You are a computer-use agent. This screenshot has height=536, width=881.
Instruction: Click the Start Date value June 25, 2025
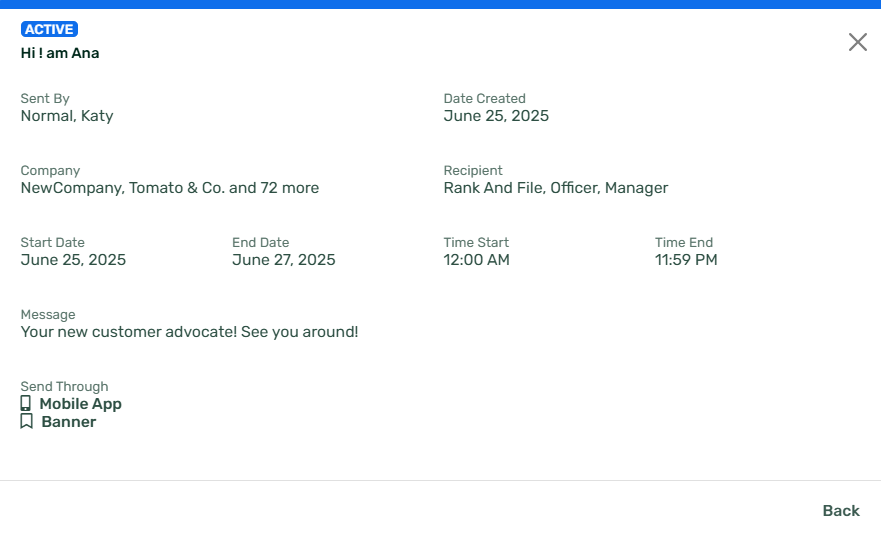click(x=73, y=260)
